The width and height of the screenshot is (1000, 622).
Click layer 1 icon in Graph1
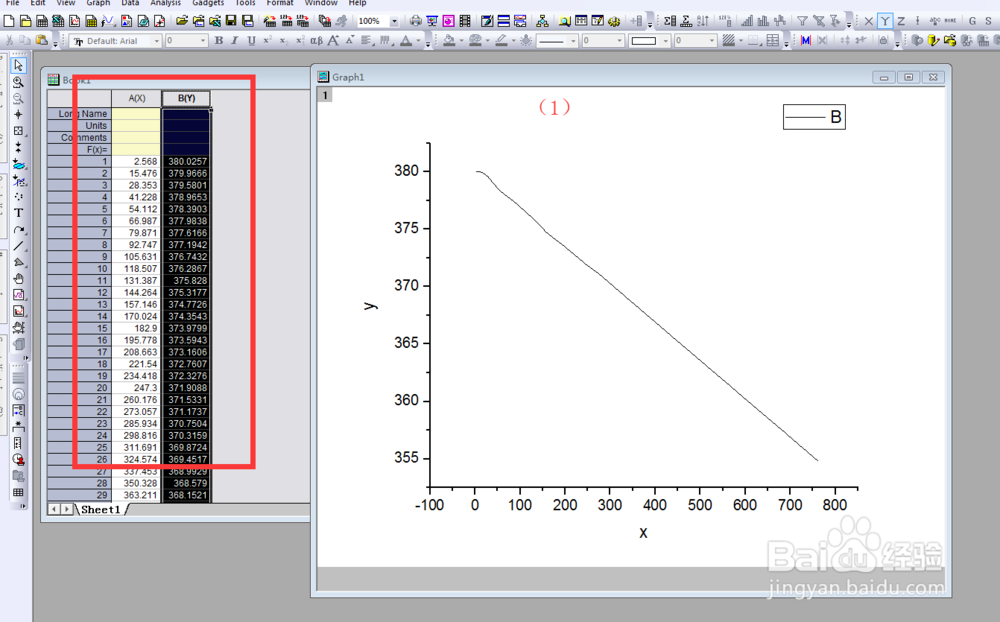325,95
